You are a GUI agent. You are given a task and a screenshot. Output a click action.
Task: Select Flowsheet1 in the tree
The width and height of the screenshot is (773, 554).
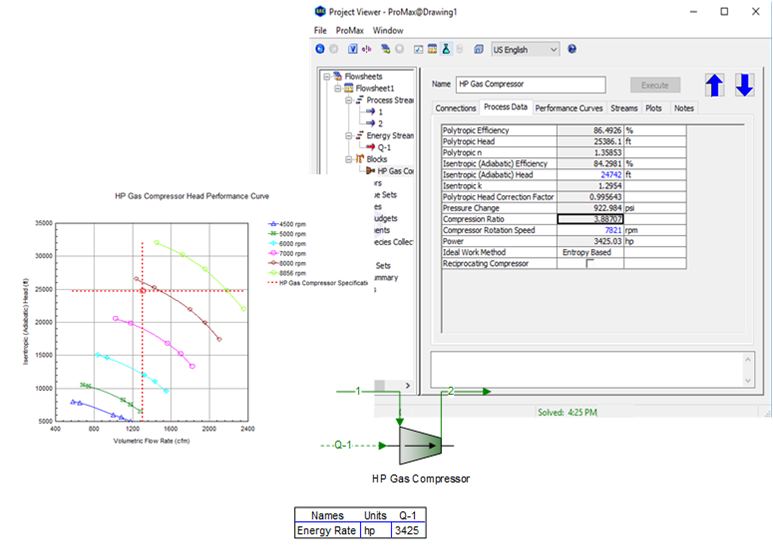click(375, 88)
